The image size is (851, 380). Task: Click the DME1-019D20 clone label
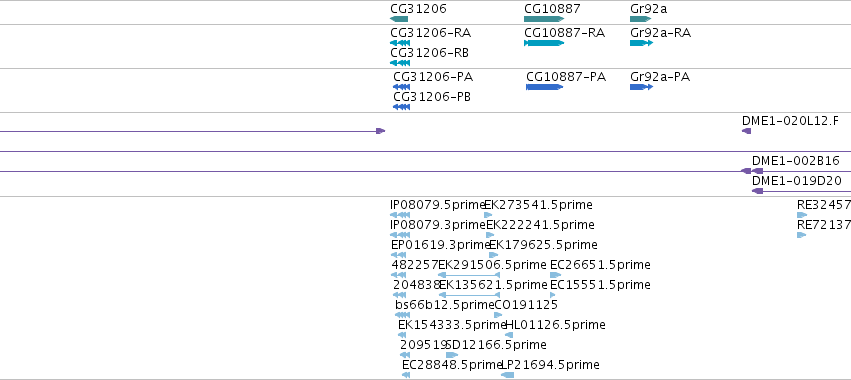pyautogui.click(x=797, y=181)
